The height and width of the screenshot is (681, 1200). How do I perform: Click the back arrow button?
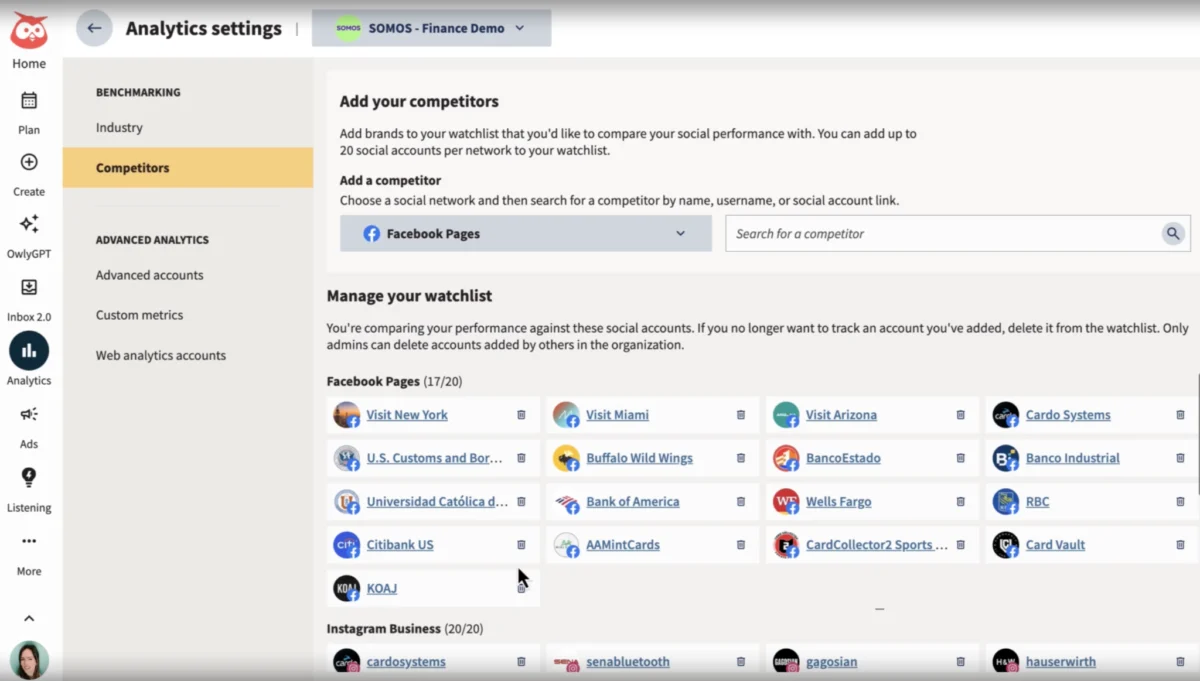click(94, 28)
